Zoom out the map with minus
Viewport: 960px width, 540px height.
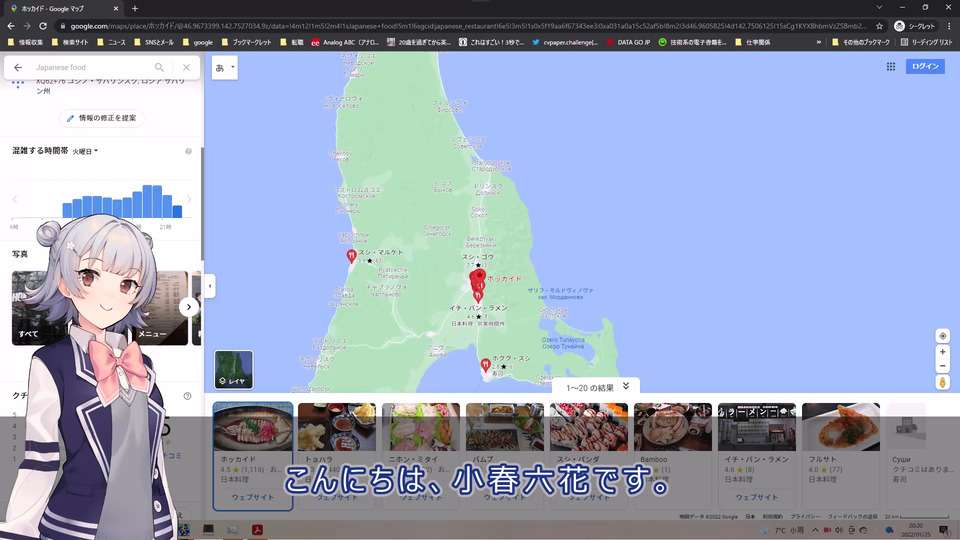coord(942,366)
